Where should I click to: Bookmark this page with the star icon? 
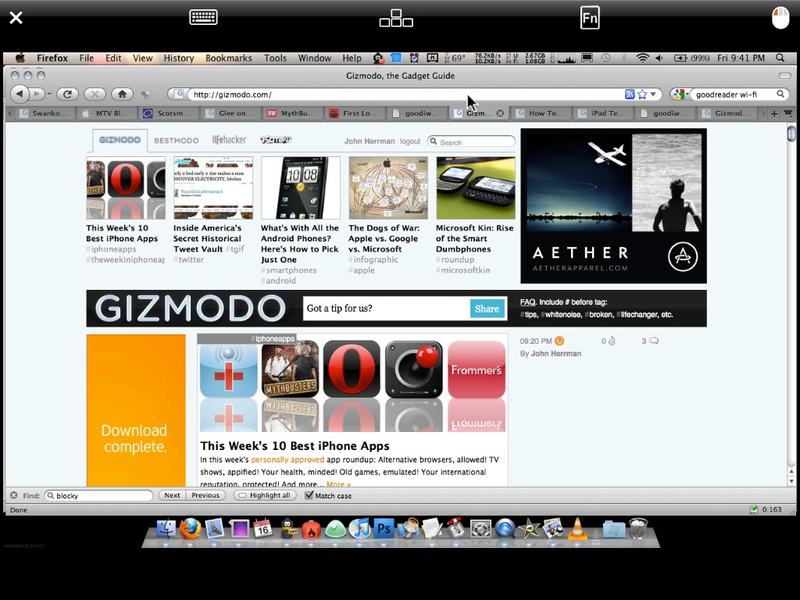click(642, 94)
